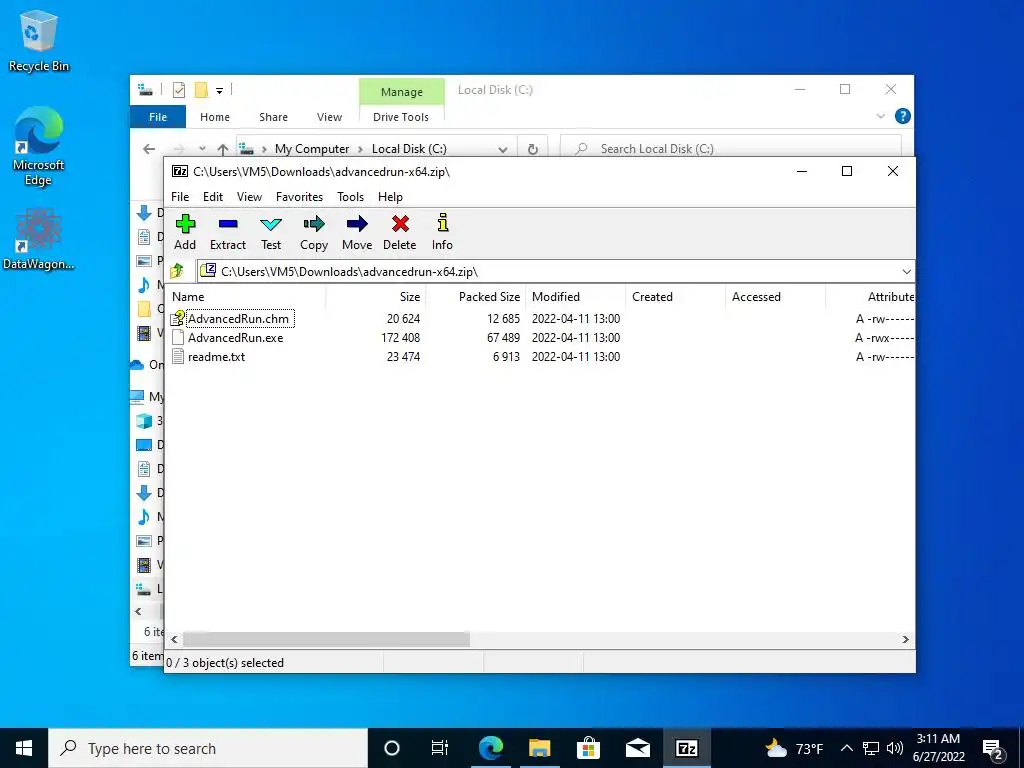Click the Cortana circle taskbar icon
The height and width of the screenshot is (768, 1024).
tap(392, 748)
